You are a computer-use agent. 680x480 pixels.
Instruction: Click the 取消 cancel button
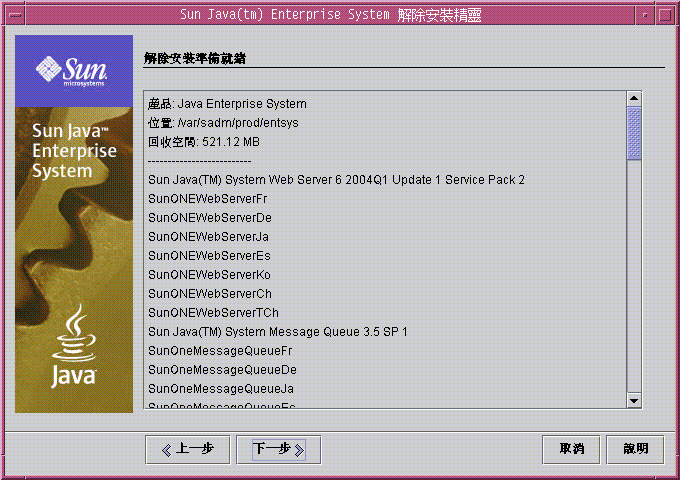pyautogui.click(x=571, y=450)
